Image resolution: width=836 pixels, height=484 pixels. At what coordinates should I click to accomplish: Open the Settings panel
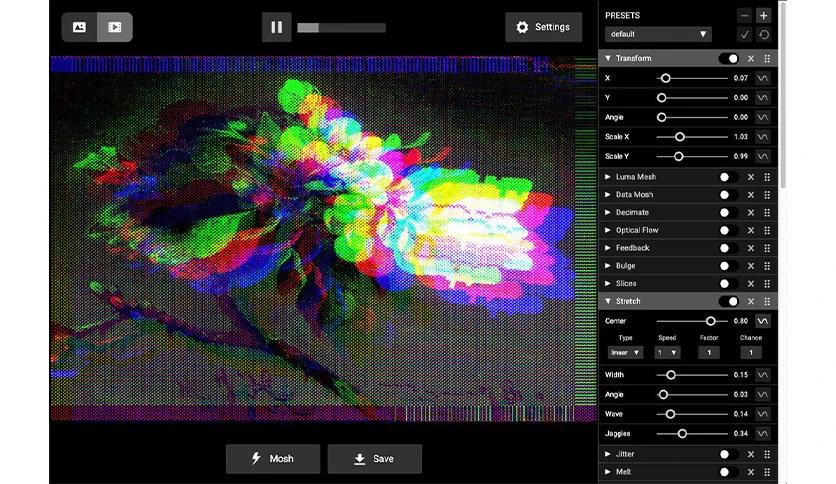click(543, 27)
